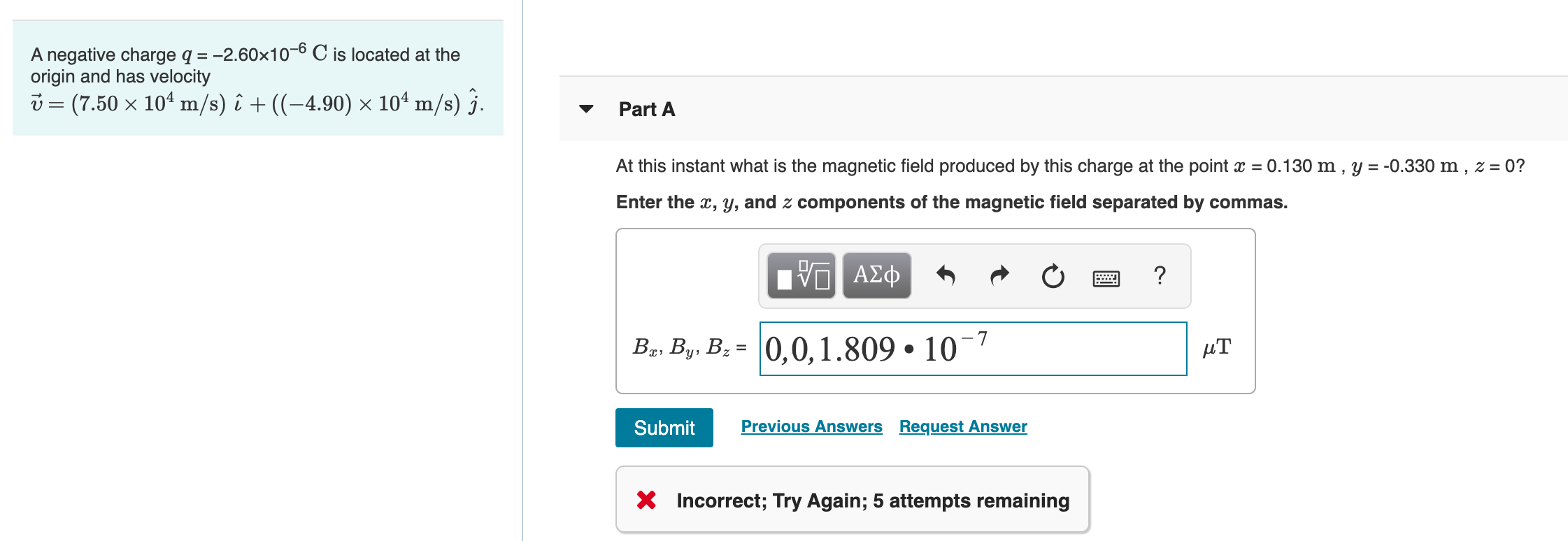The width and height of the screenshot is (1568, 541).
Task: Request the answer for Part A
Action: pyautogui.click(x=962, y=426)
